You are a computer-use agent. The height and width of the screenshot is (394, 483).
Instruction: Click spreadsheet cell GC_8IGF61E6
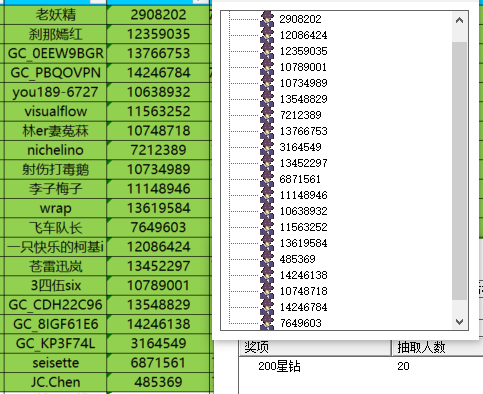click(55, 324)
